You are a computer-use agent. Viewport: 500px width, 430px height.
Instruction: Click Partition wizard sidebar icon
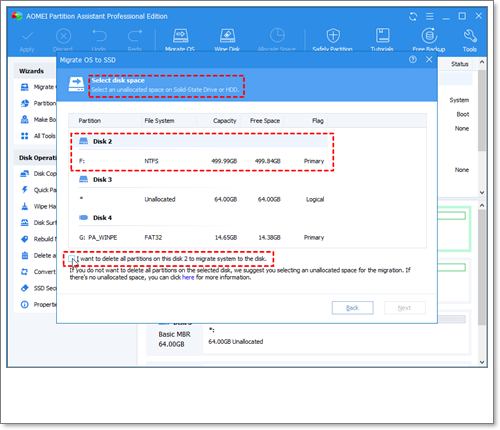pyautogui.click(x=25, y=103)
